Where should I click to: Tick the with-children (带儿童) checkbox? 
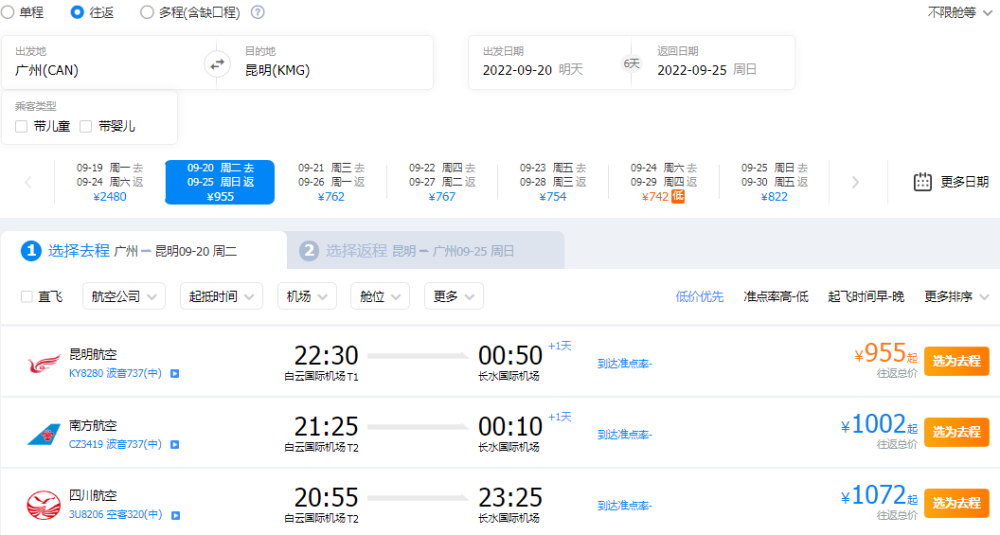[x=22, y=126]
